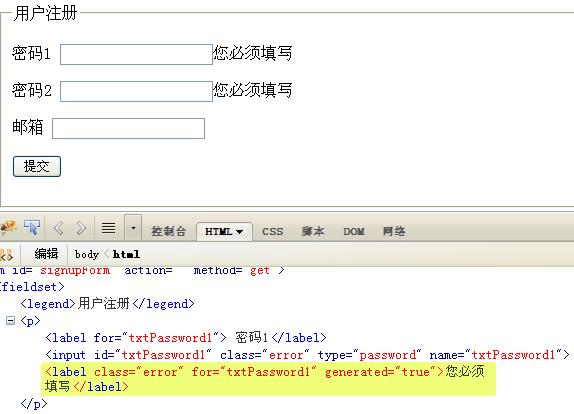Switch to the 控制台 tab
The width and height of the screenshot is (574, 414).
(x=169, y=231)
